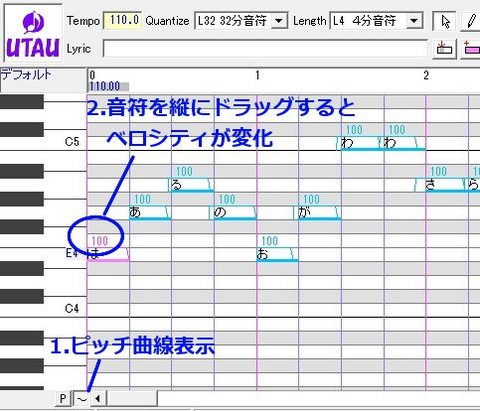This screenshot has width=480, height=411.
Task: Select the お note at E4
Action: tap(277, 254)
